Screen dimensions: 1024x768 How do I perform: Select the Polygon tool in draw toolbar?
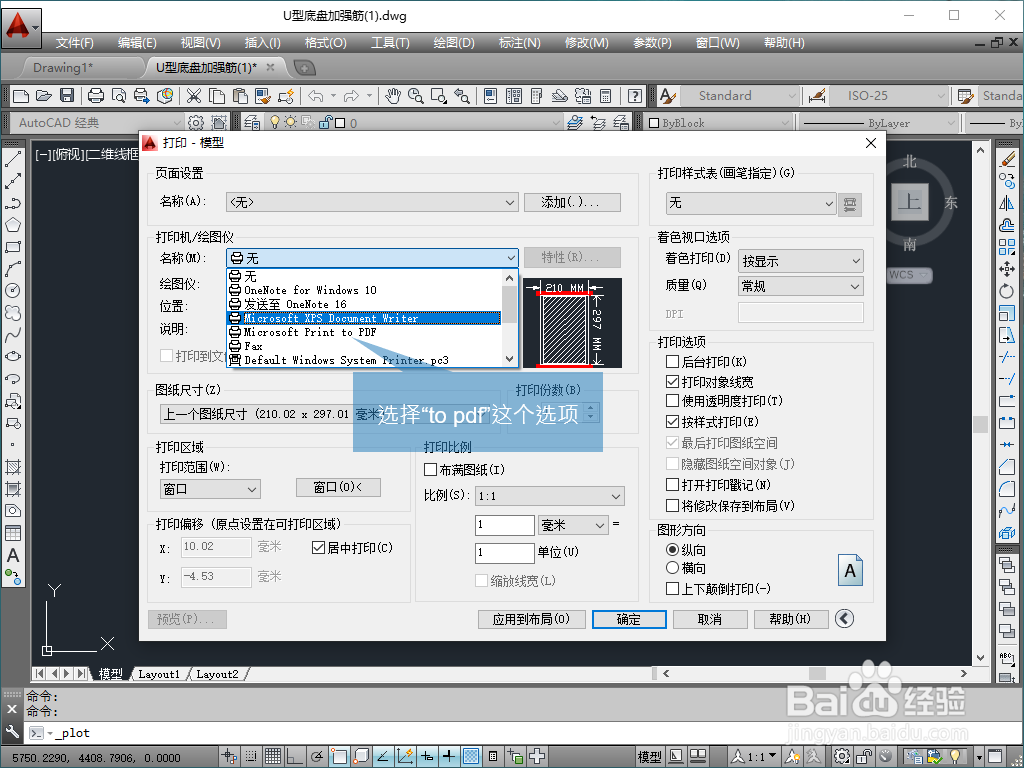pos(13,225)
